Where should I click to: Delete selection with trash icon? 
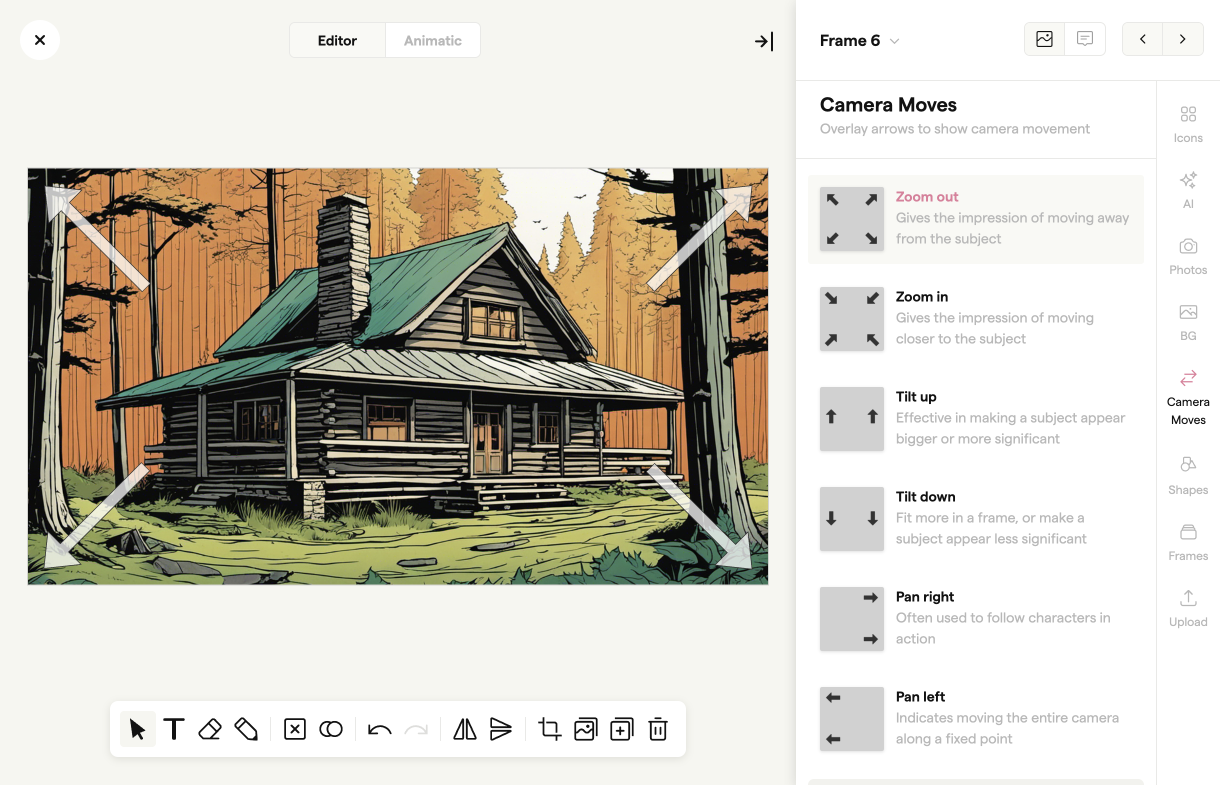(658, 729)
